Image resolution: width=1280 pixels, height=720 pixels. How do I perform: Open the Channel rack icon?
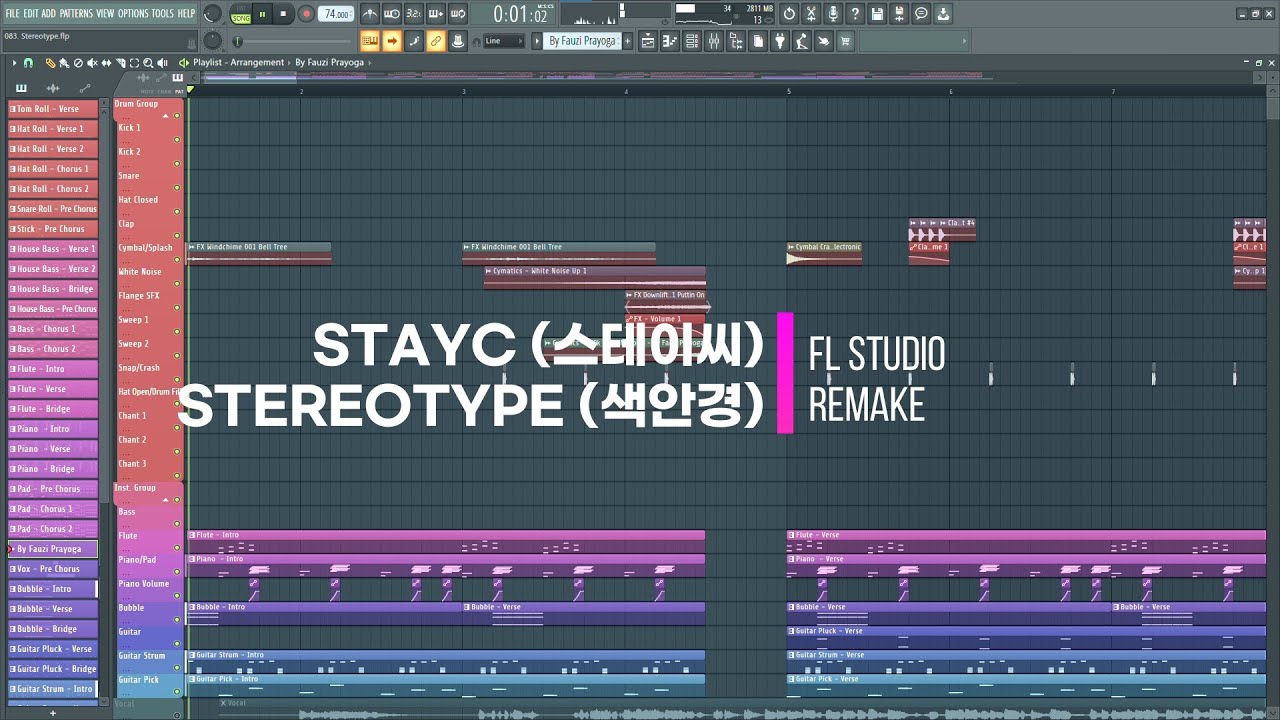coord(691,41)
